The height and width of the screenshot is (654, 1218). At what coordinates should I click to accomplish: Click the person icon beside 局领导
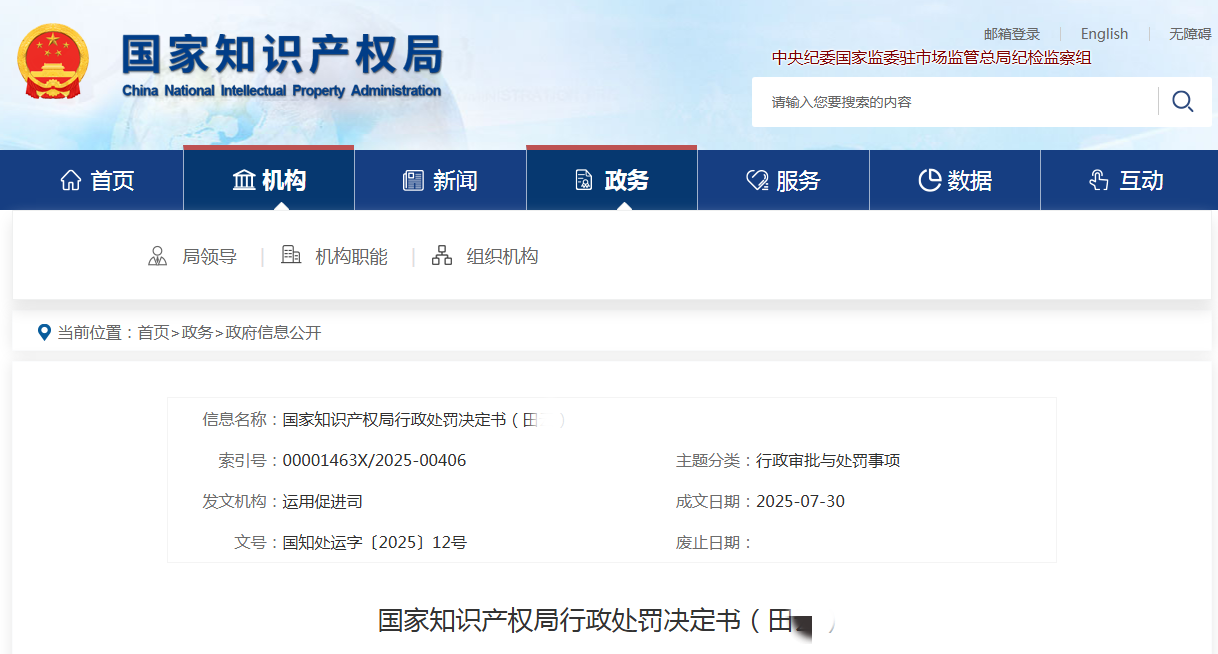(x=158, y=256)
